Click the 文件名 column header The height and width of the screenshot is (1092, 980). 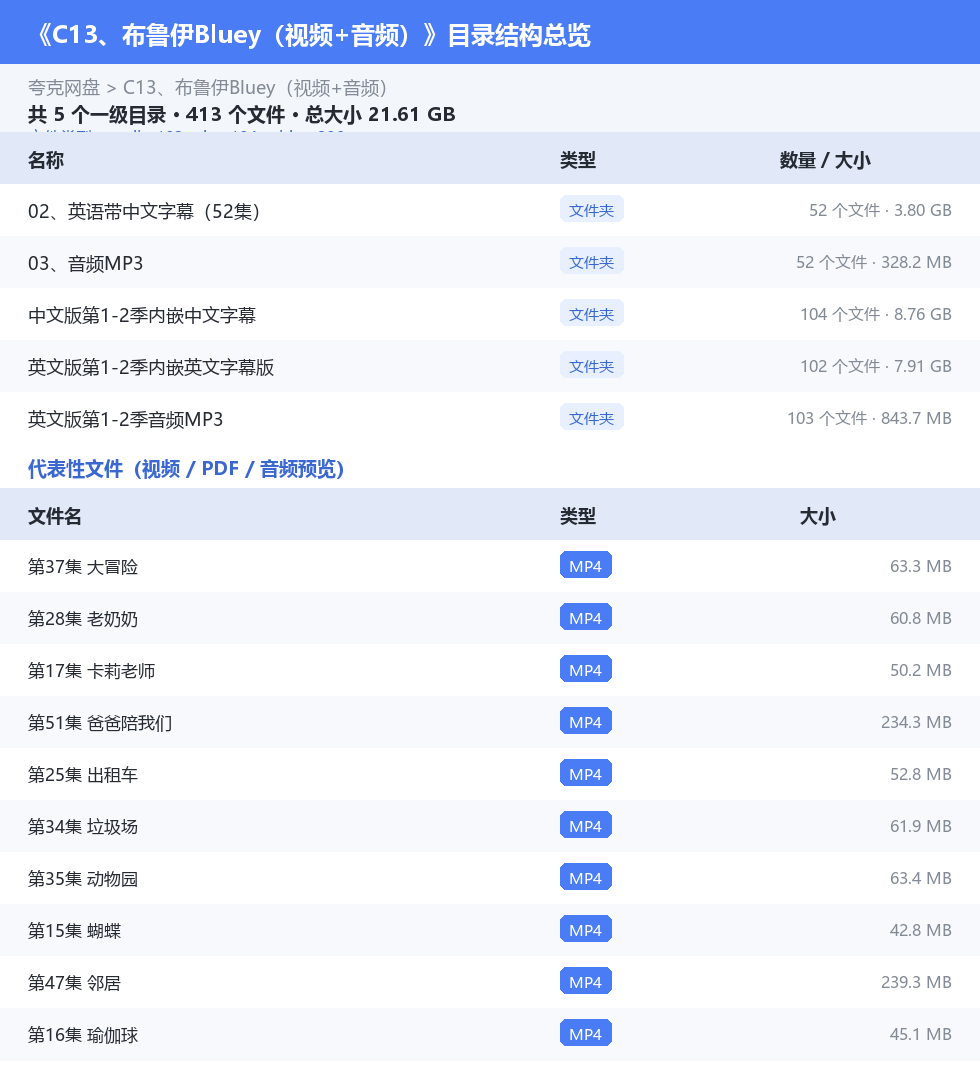pos(55,516)
